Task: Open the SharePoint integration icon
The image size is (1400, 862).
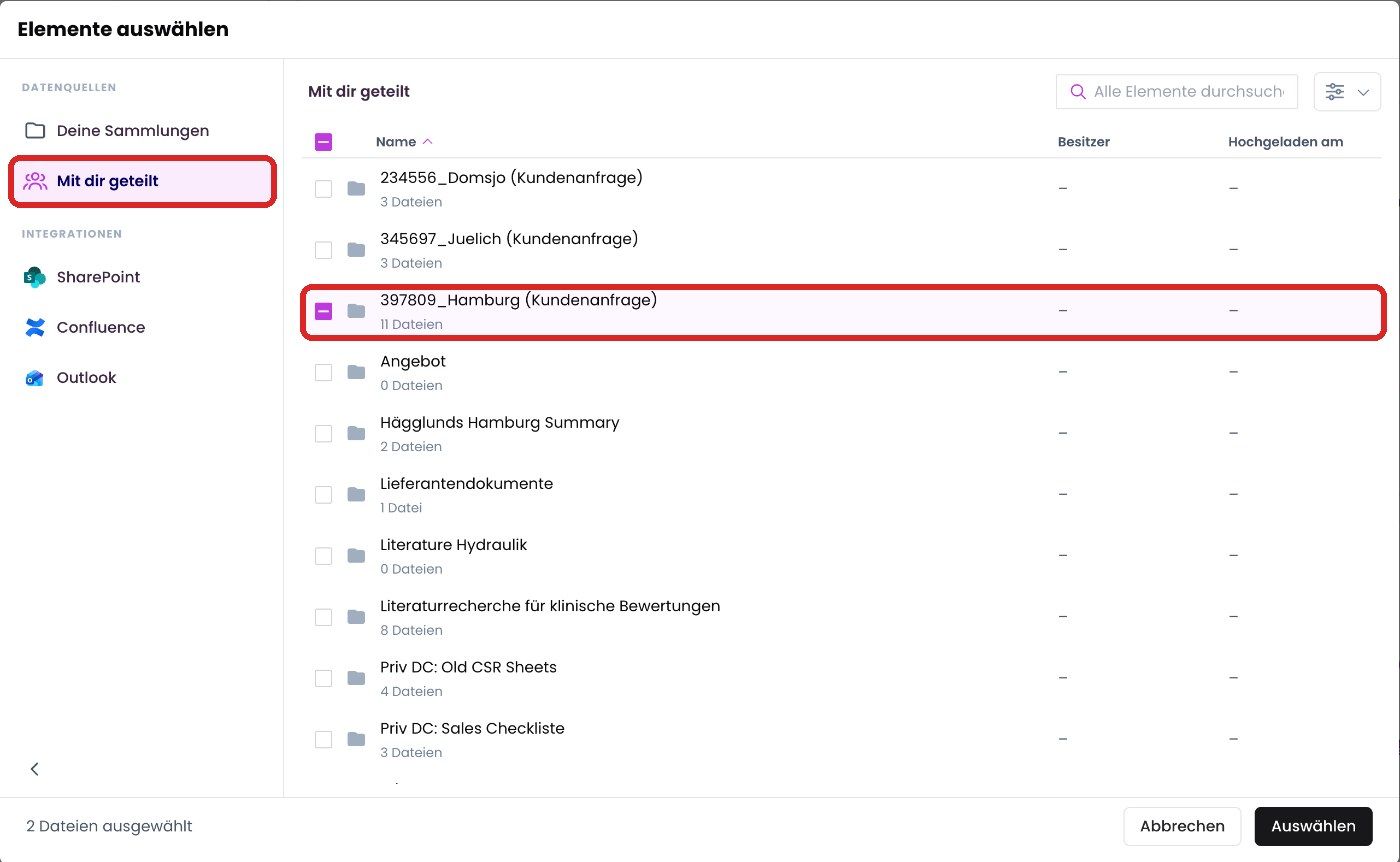Action: click(x=35, y=277)
